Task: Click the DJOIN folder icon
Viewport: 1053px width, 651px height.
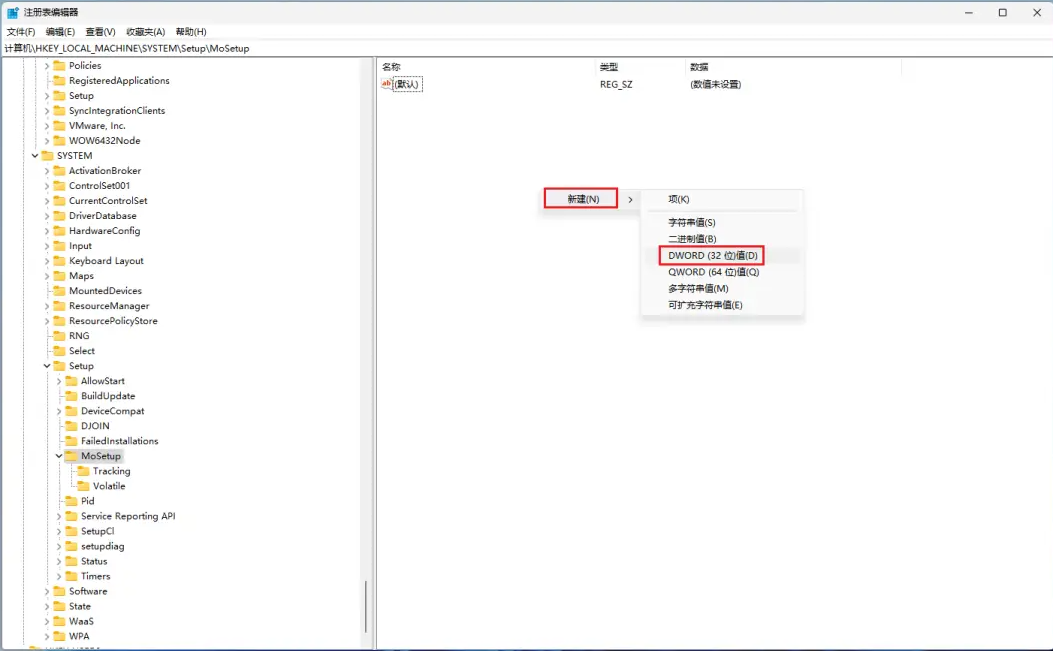Action: click(x=72, y=426)
